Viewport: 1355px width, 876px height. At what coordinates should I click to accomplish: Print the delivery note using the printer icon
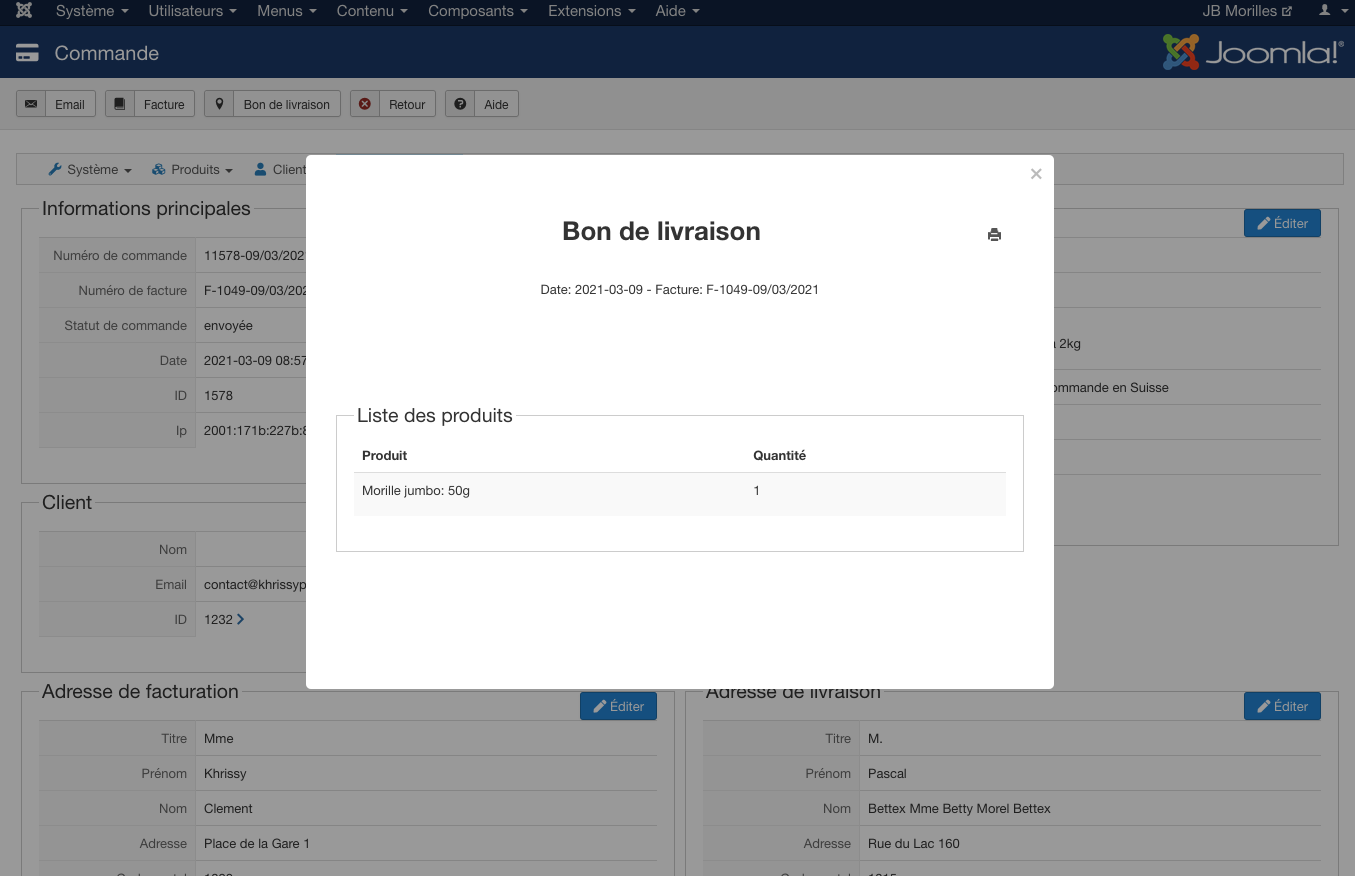tap(994, 235)
